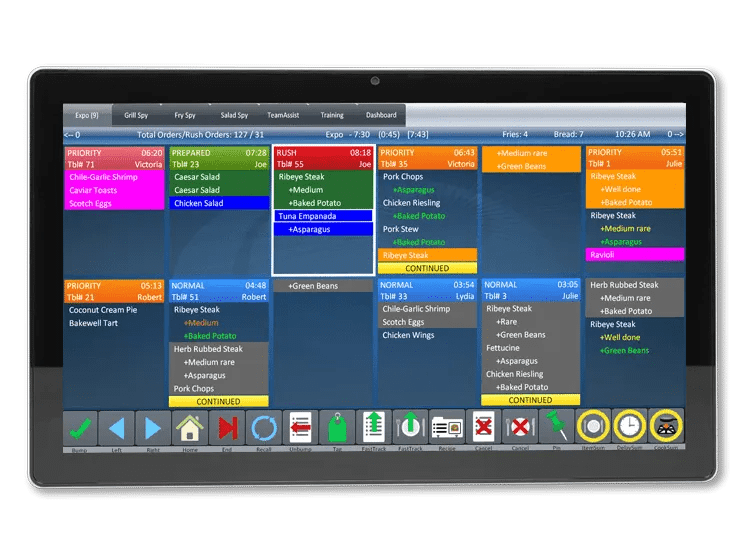Select the pink Ravioli item
The width and height of the screenshot is (740, 550).
click(x=635, y=255)
